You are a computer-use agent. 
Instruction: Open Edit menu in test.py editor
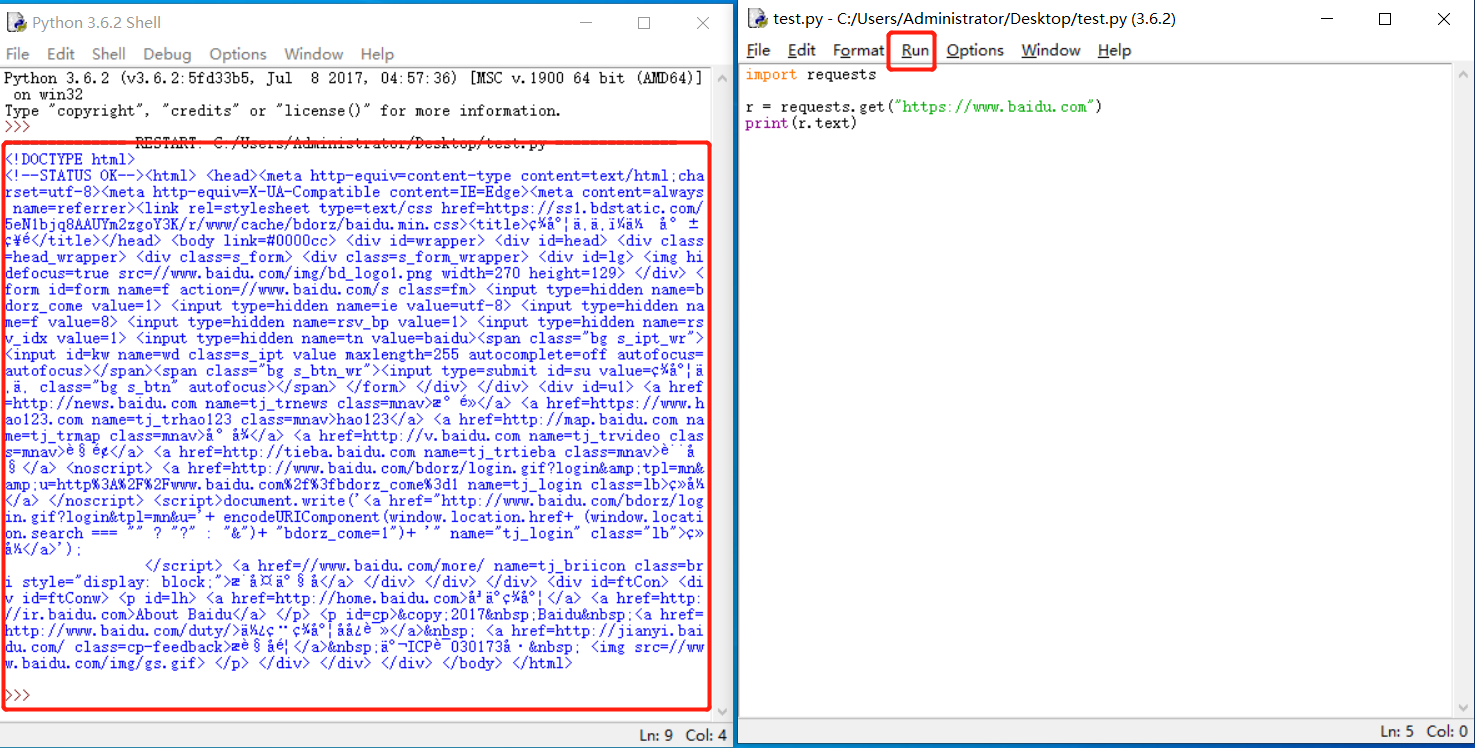point(802,50)
